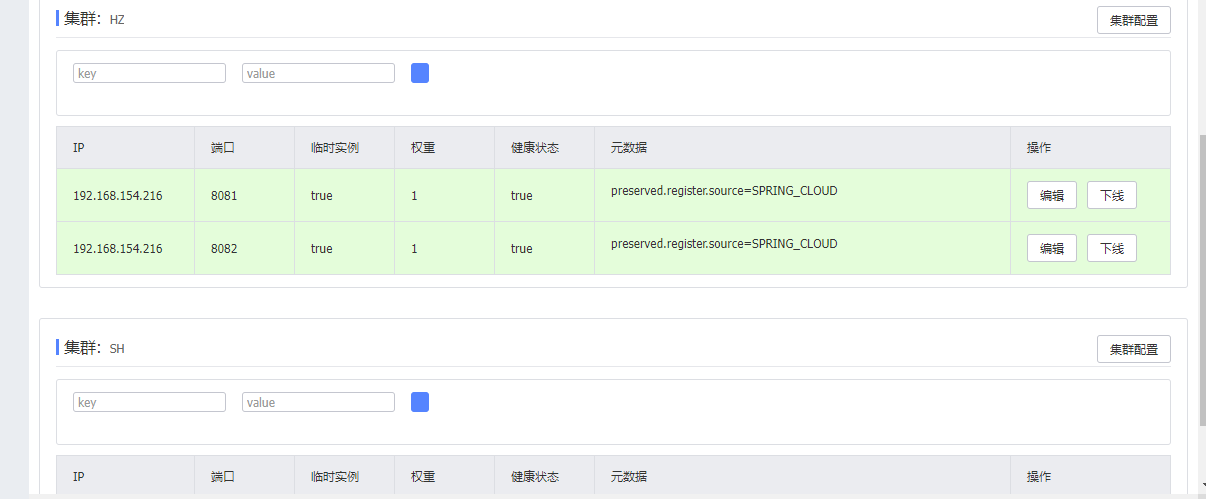The image size is (1206, 499).
Task: Focus the value field in HZ cluster
Action: (x=318, y=73)
